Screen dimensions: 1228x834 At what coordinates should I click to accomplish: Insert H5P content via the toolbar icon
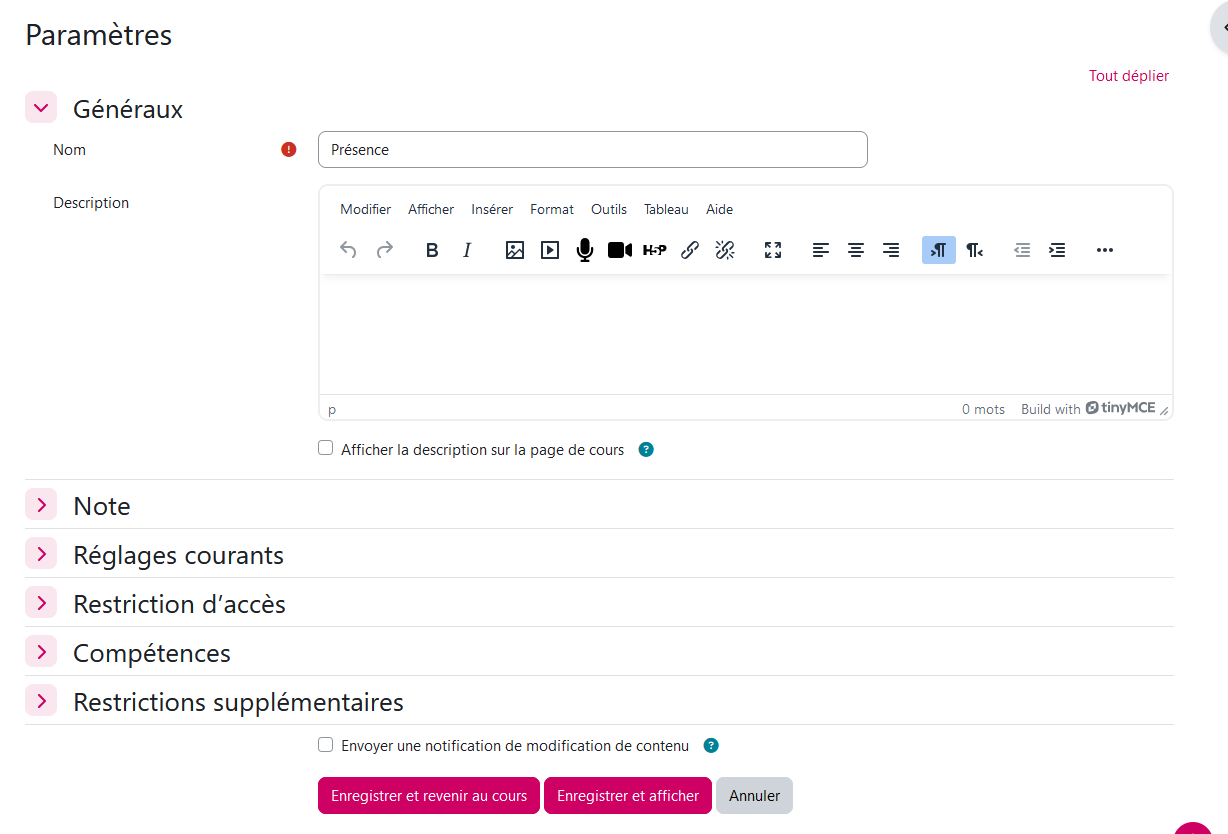tap(655, 250)
